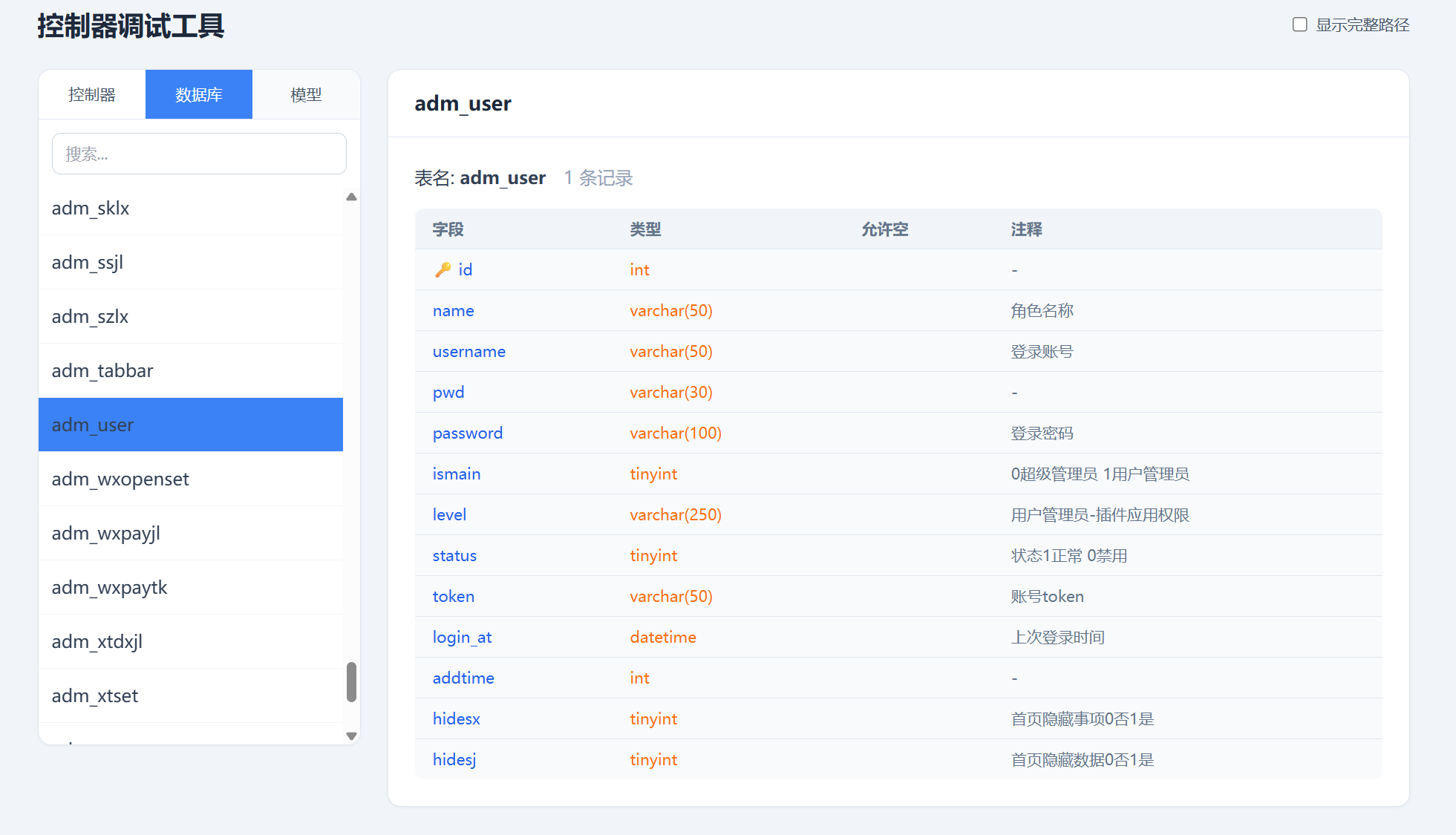
Task: Click the primary key icon beside id
Action: pyautogui.click(x=443, y=270)
